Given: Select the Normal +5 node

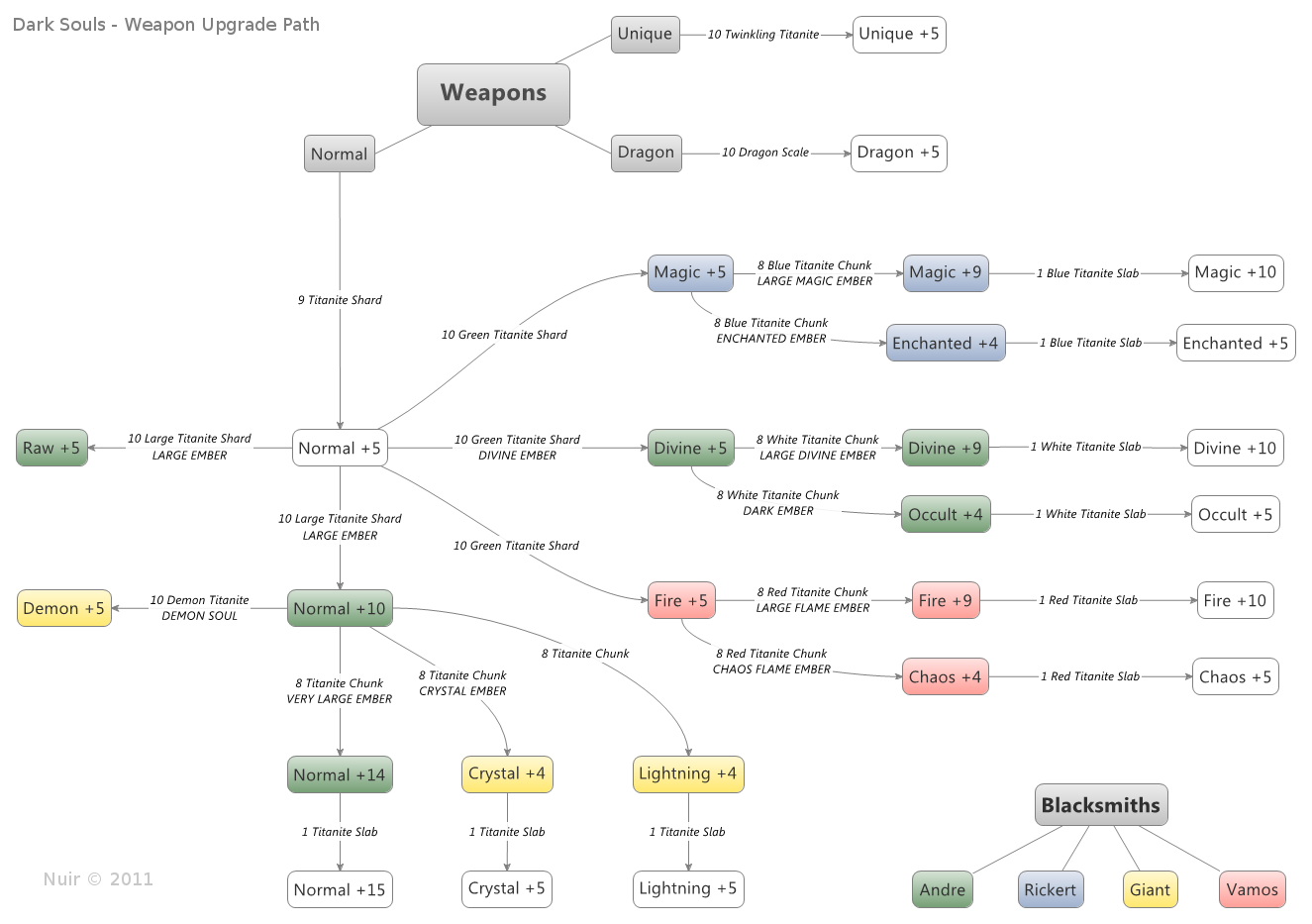Looking at the screenshot, I should [340, 448].
